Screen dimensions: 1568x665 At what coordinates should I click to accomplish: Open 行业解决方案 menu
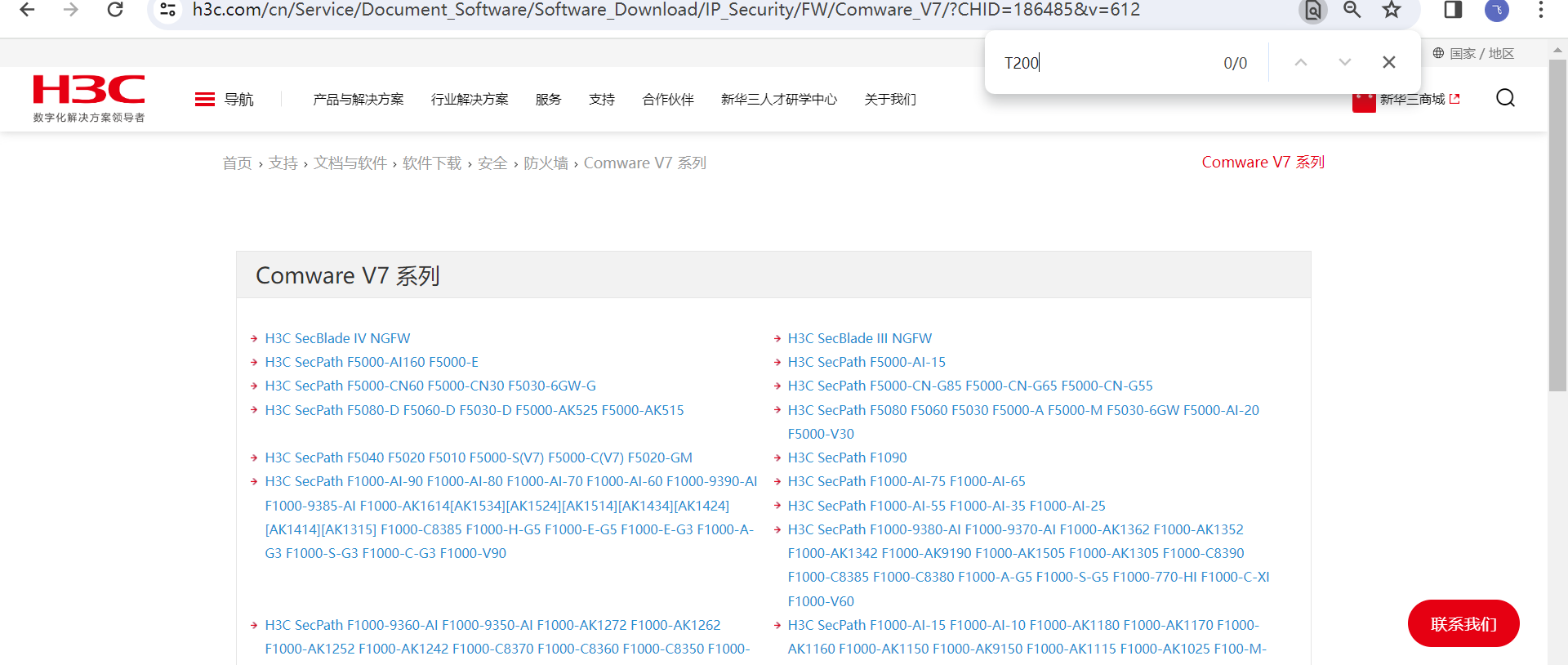pos(470,100)
